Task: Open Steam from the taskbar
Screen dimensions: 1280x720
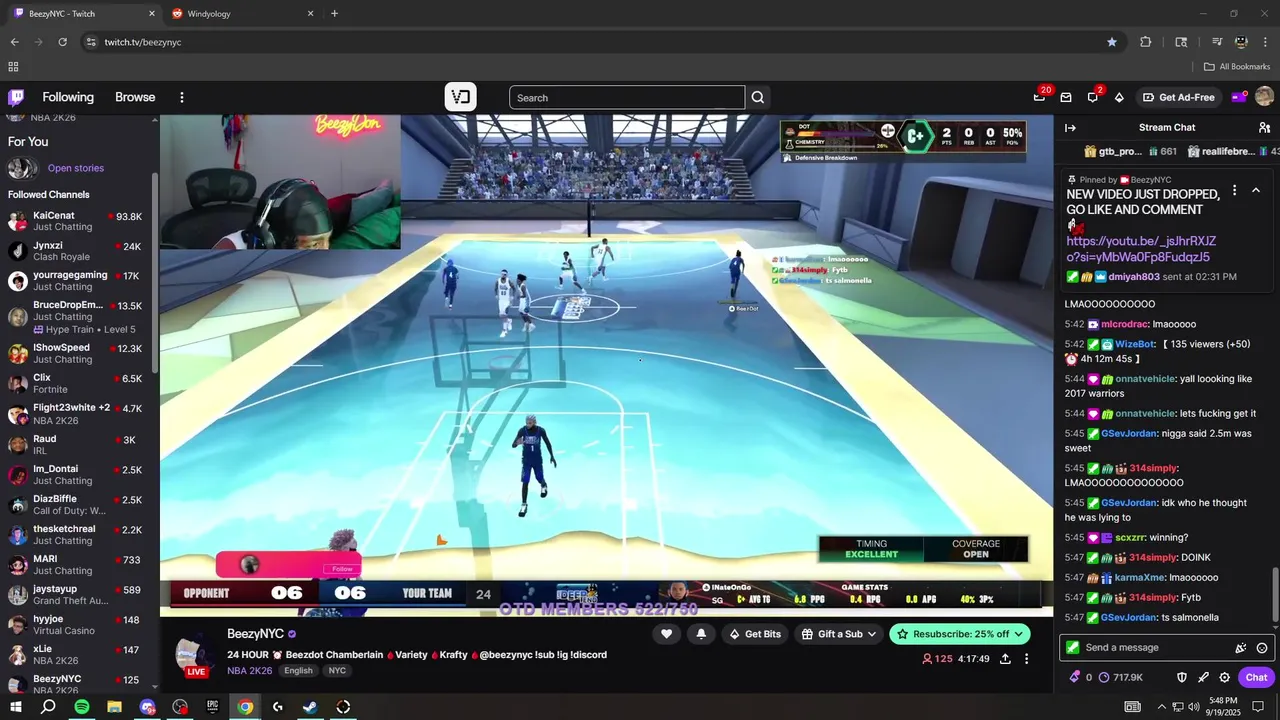Action: pos(310,707)
